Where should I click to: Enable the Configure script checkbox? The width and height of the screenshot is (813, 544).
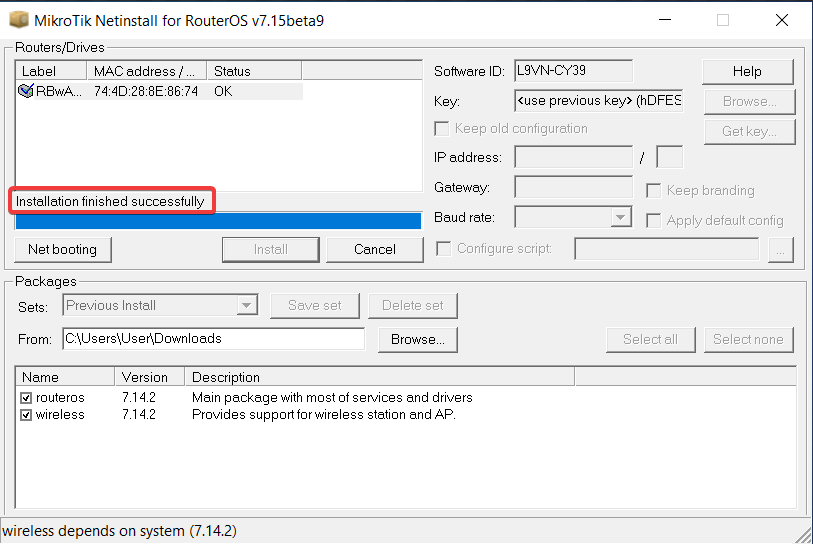click(x=443, y=249)
